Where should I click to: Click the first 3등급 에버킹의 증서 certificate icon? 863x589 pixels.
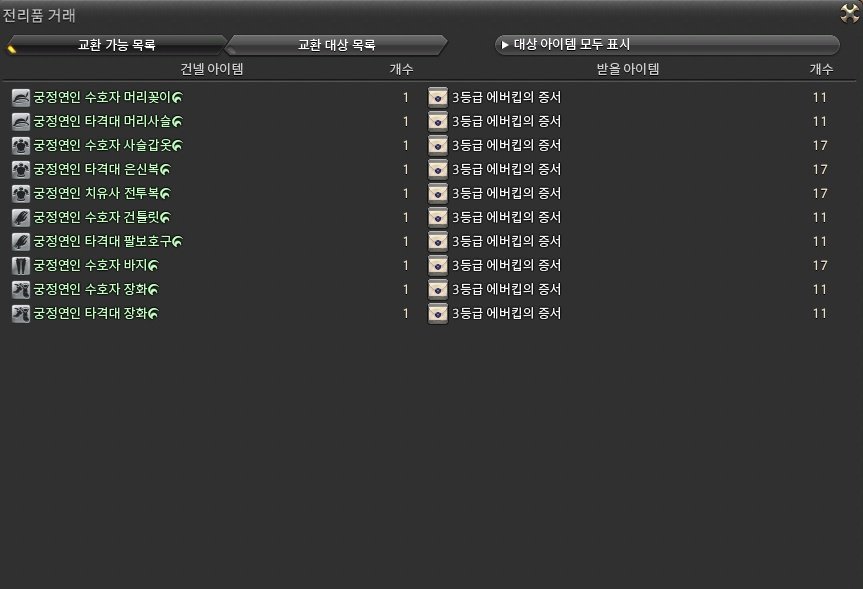(437, 97)
